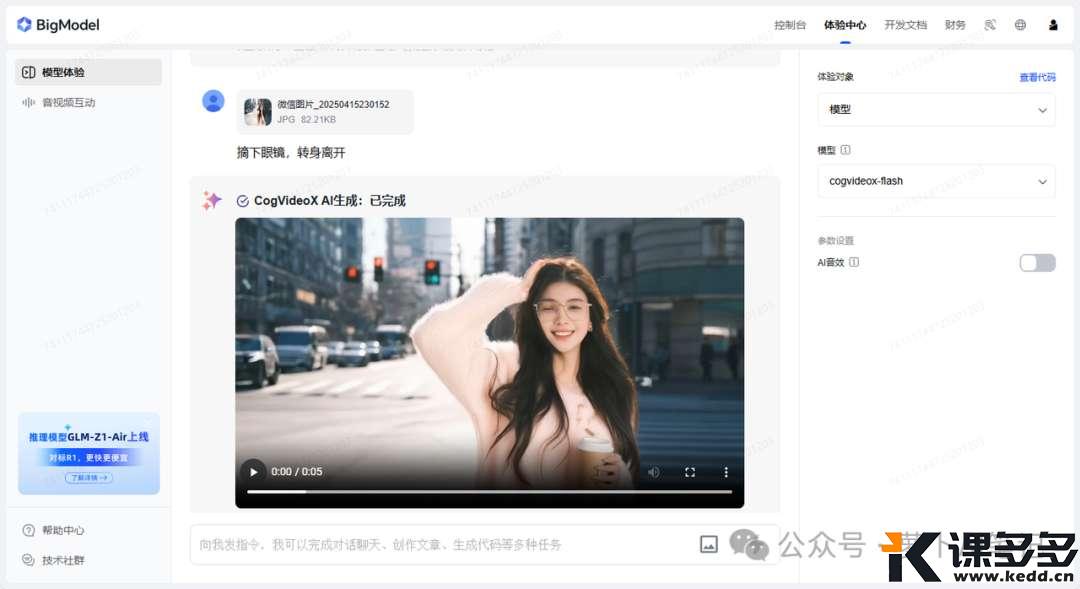Open the video more-options menu

click(726, 472)
